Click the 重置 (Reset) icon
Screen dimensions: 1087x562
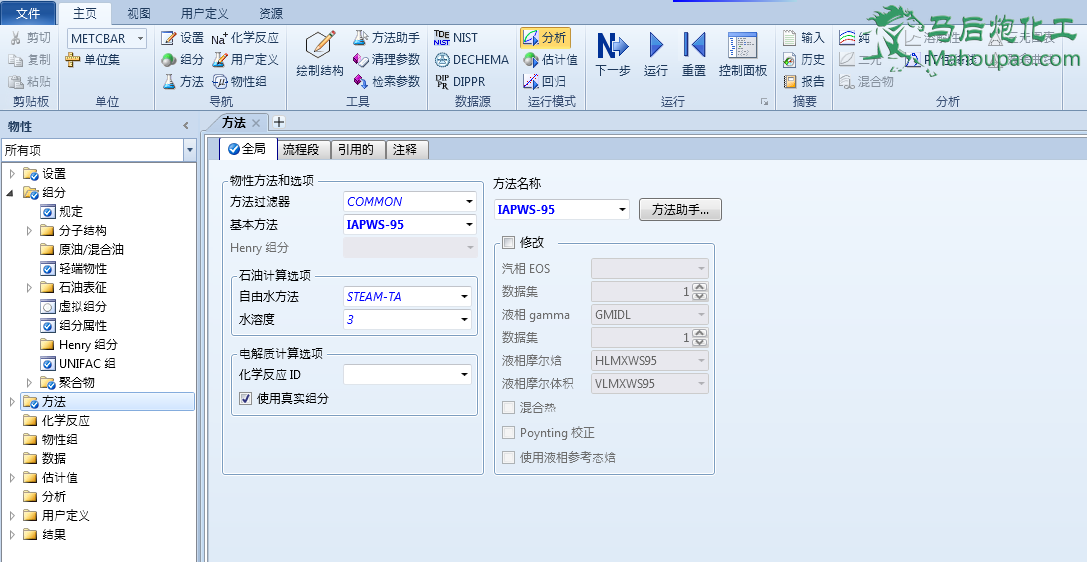pos(694,45)
